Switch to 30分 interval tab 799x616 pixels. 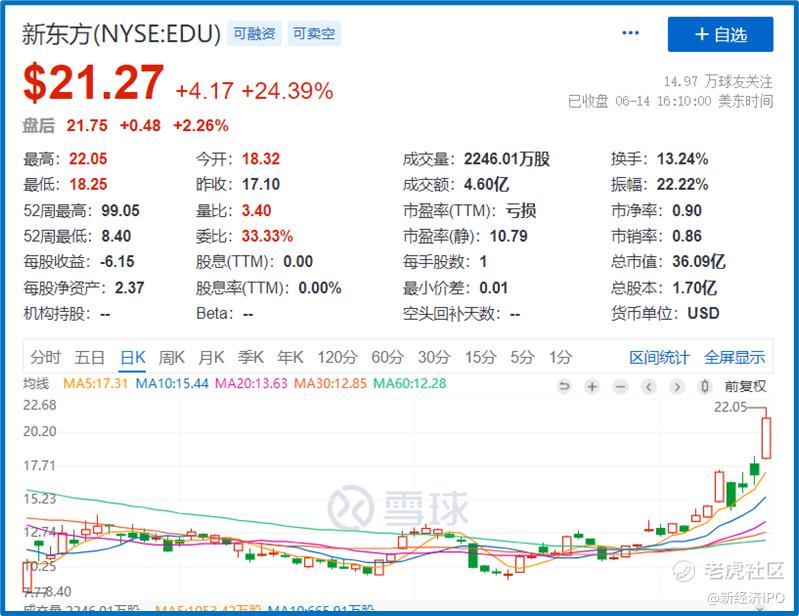click(434, 357)
